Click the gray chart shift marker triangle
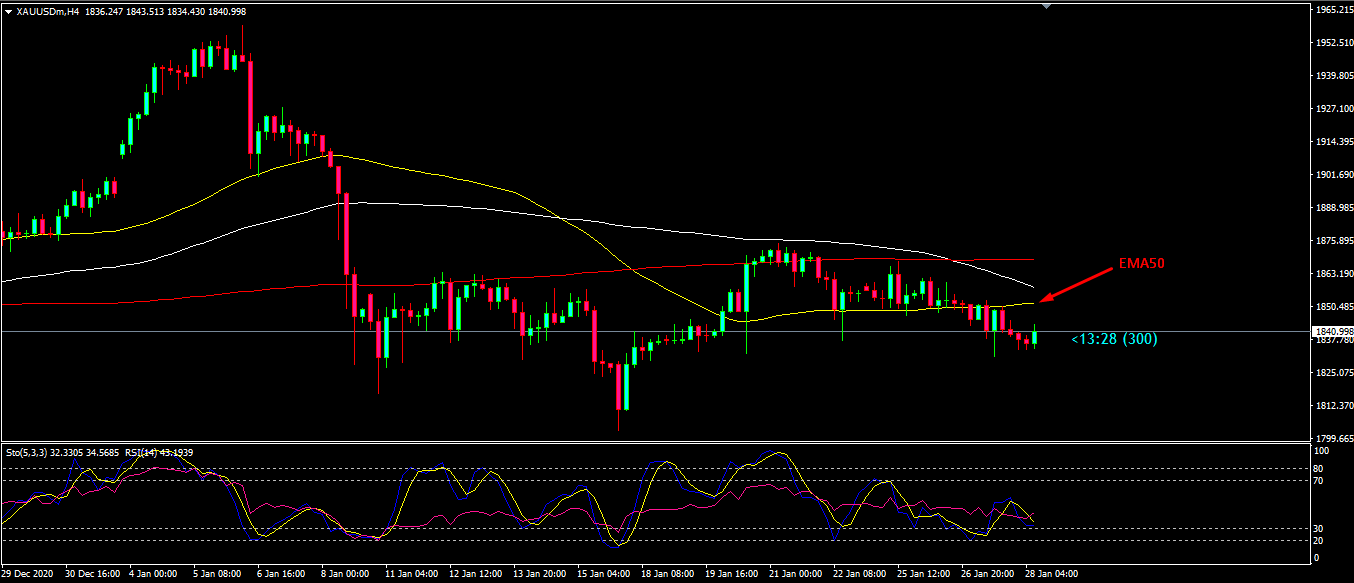This screenshot has height=583, width=1354. point(1046,6)
